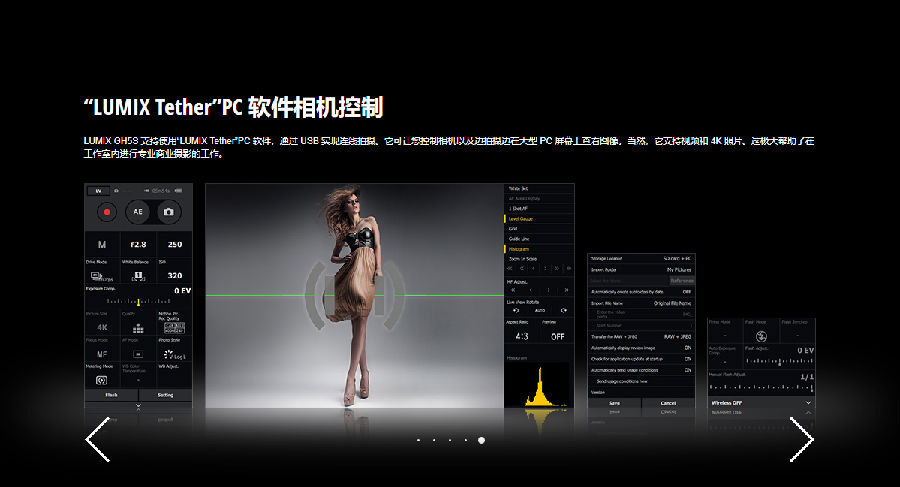Screen dimensions: 900x487
Task: Adjust the Exposure Comp. scale slider
Action: 140,301
